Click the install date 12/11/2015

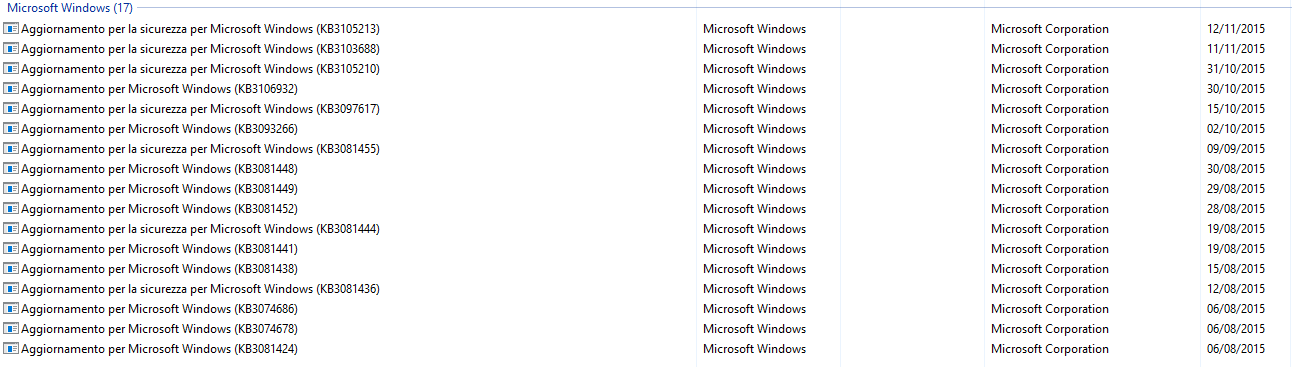1236,29
